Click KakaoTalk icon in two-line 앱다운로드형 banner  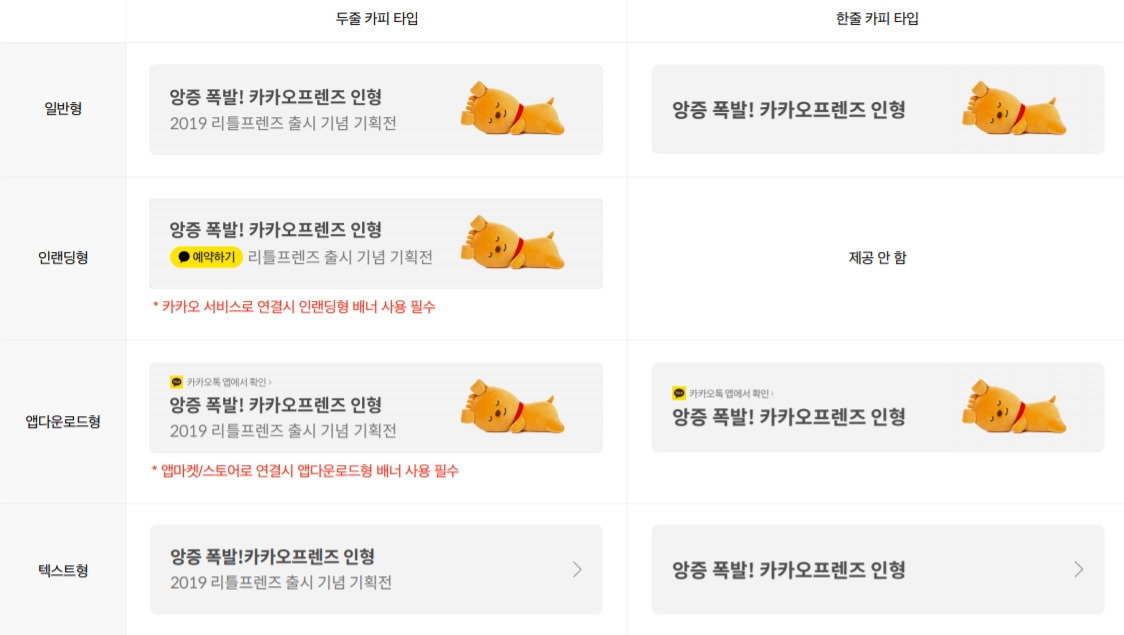176,382
